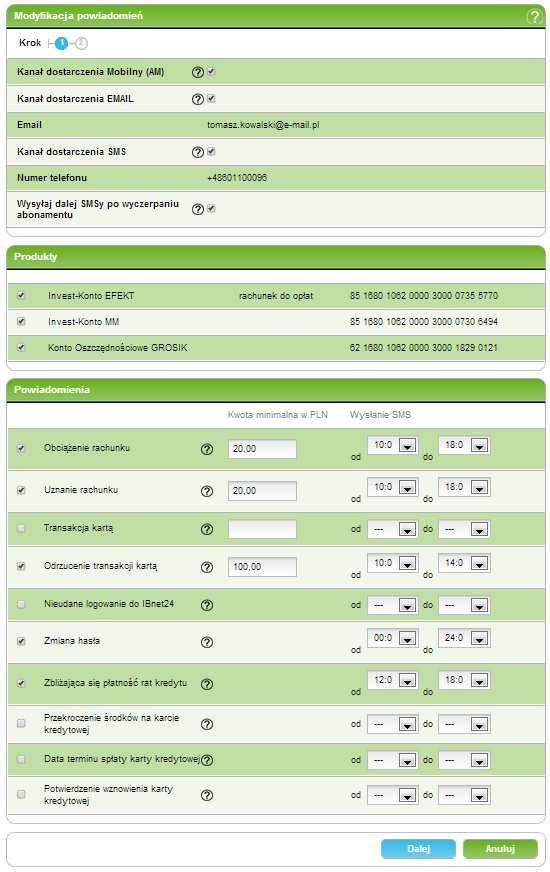
Task: Expand 'do' time dropdown for Odrzucenie transakcji kartą
Action: point(464,563)
